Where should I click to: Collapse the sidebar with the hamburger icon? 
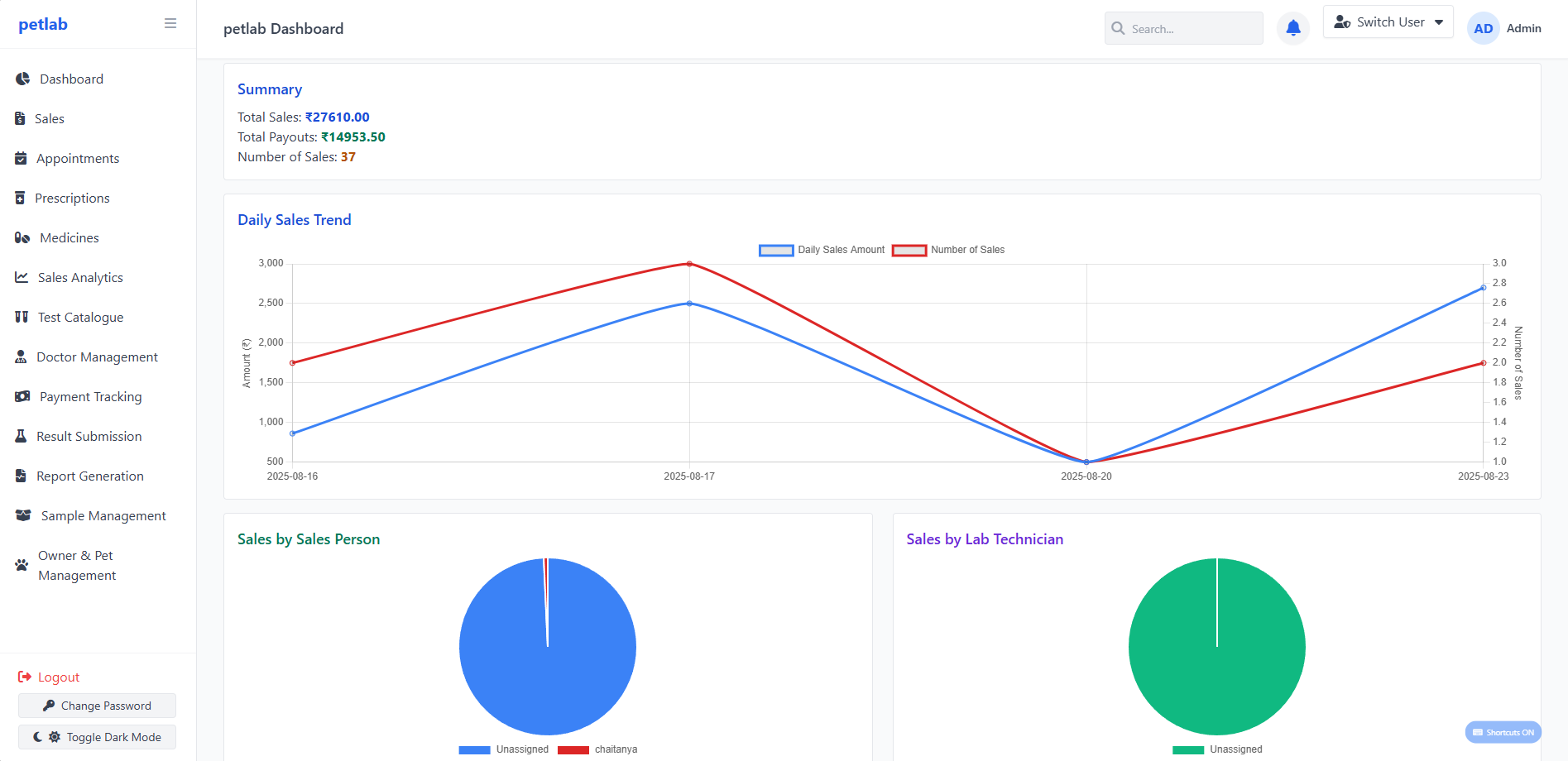click(x=170, y=23)
